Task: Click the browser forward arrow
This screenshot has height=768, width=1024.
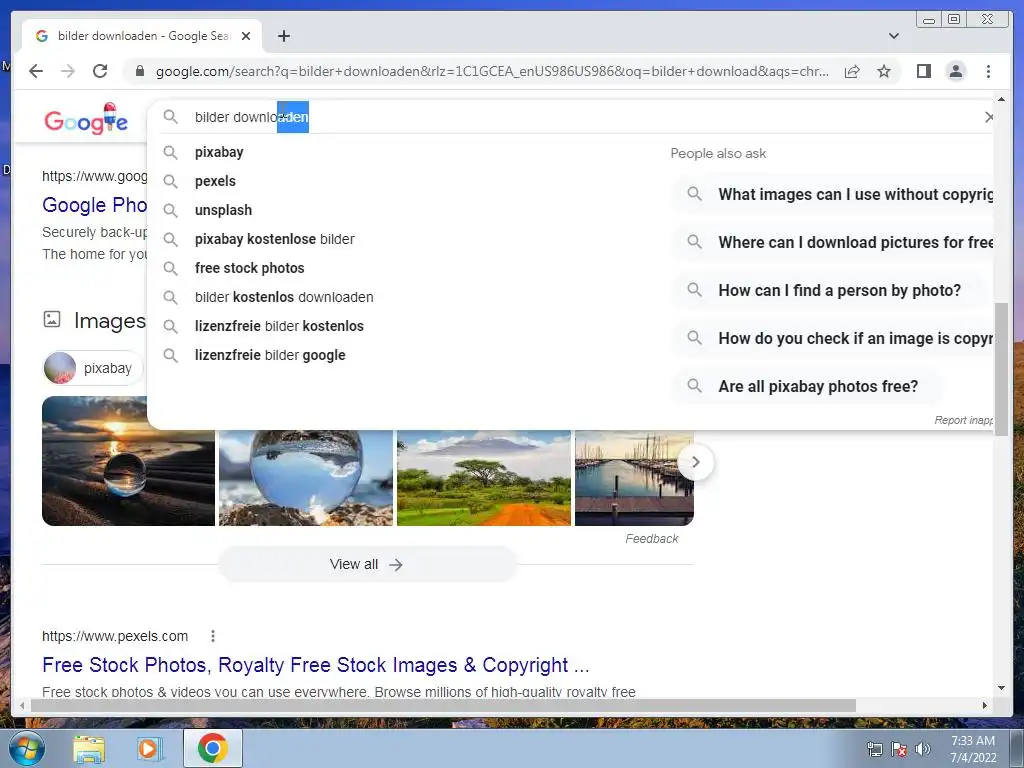Action: point(68,71)
